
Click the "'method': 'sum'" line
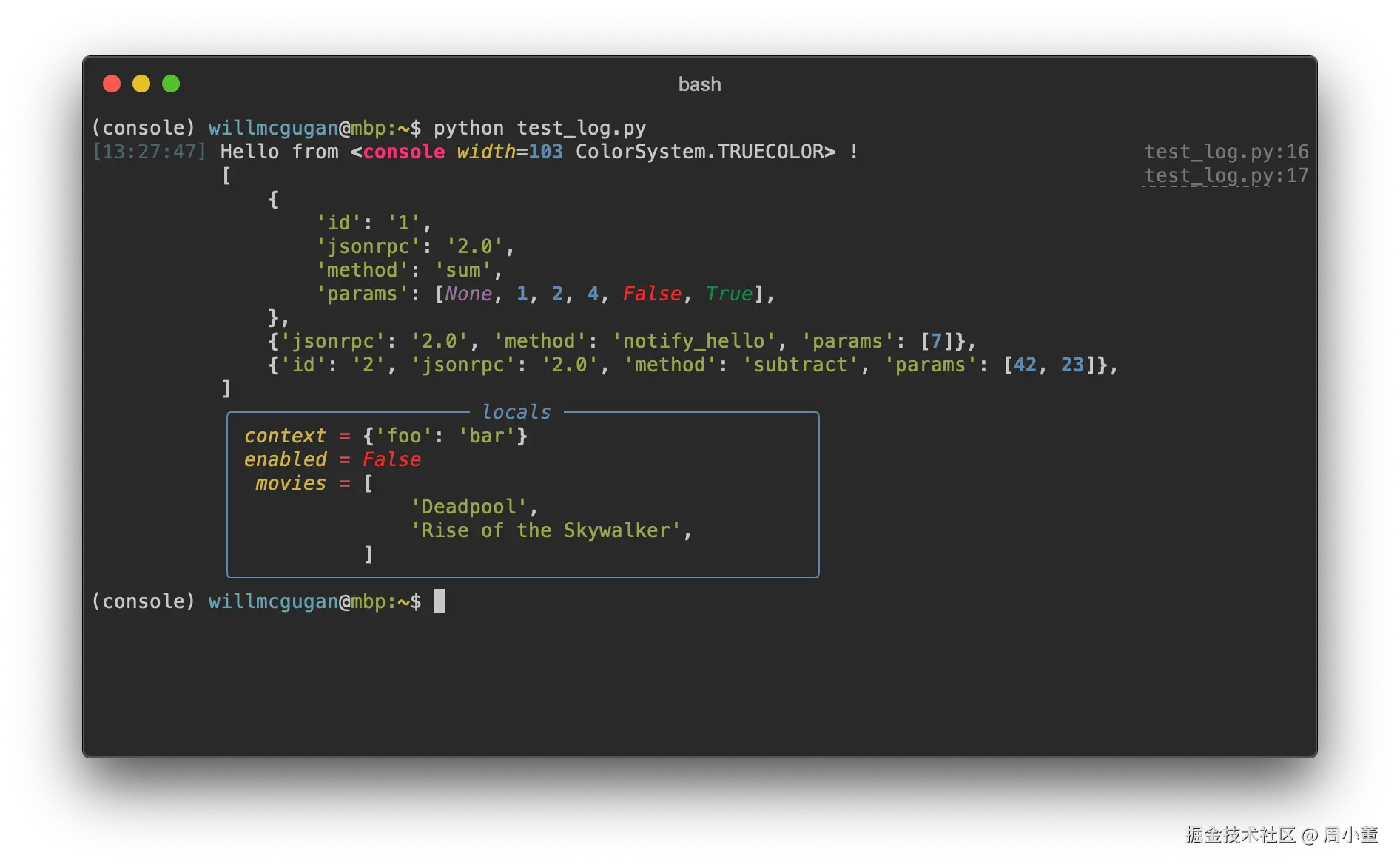[x=409, y=270]
